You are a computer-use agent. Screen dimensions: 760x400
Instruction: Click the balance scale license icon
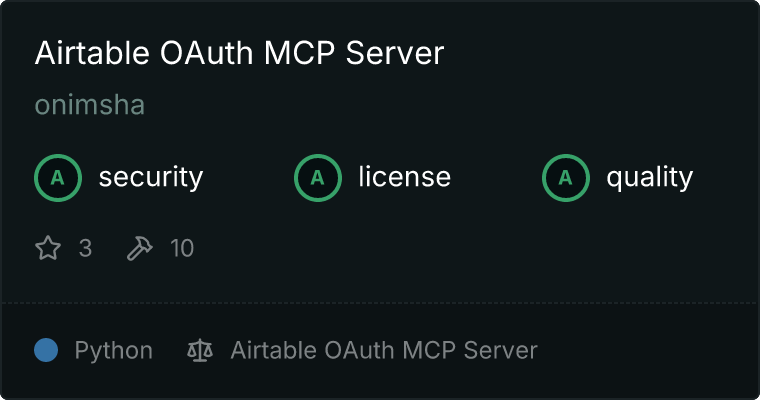(200, 350)
